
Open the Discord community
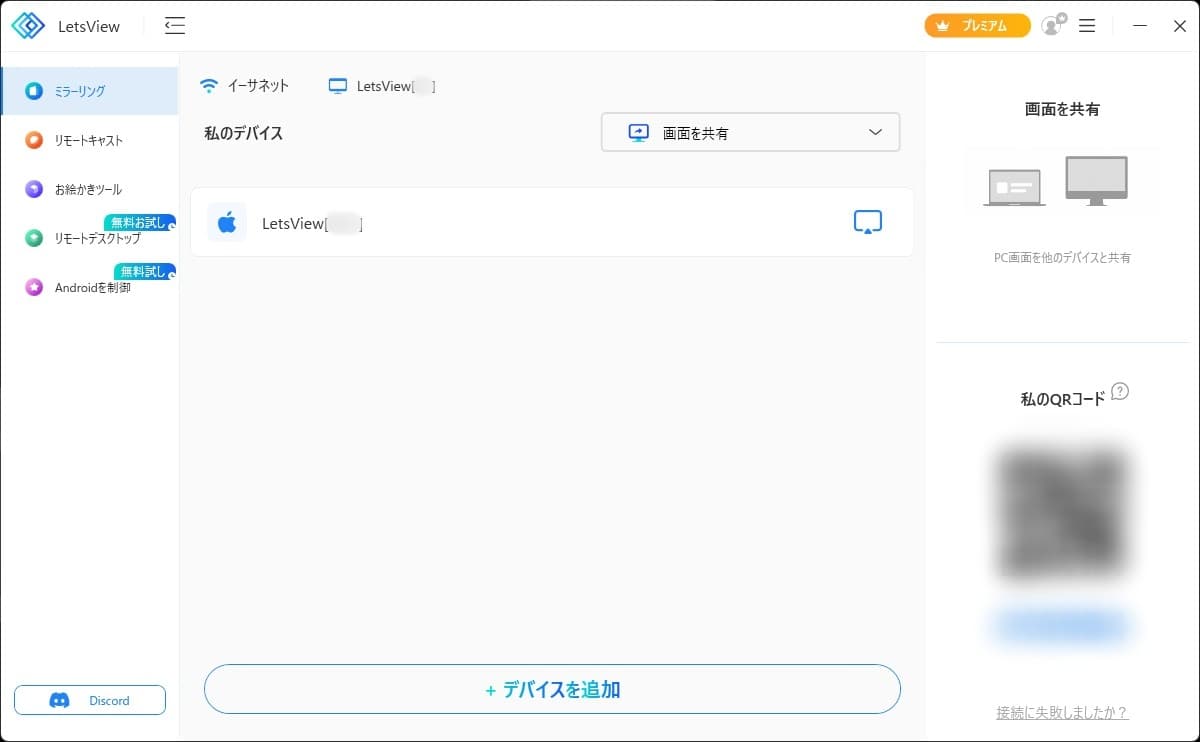click(90, 700)
